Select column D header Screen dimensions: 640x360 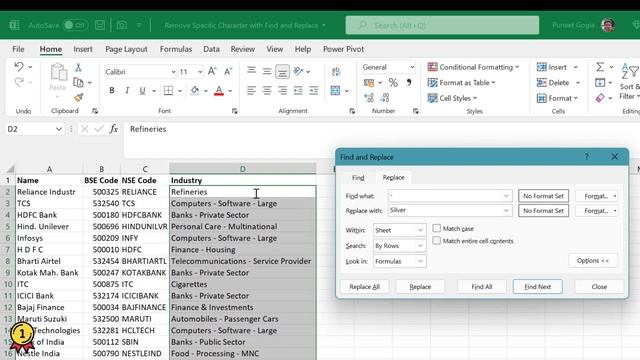(x=242, y=169)
